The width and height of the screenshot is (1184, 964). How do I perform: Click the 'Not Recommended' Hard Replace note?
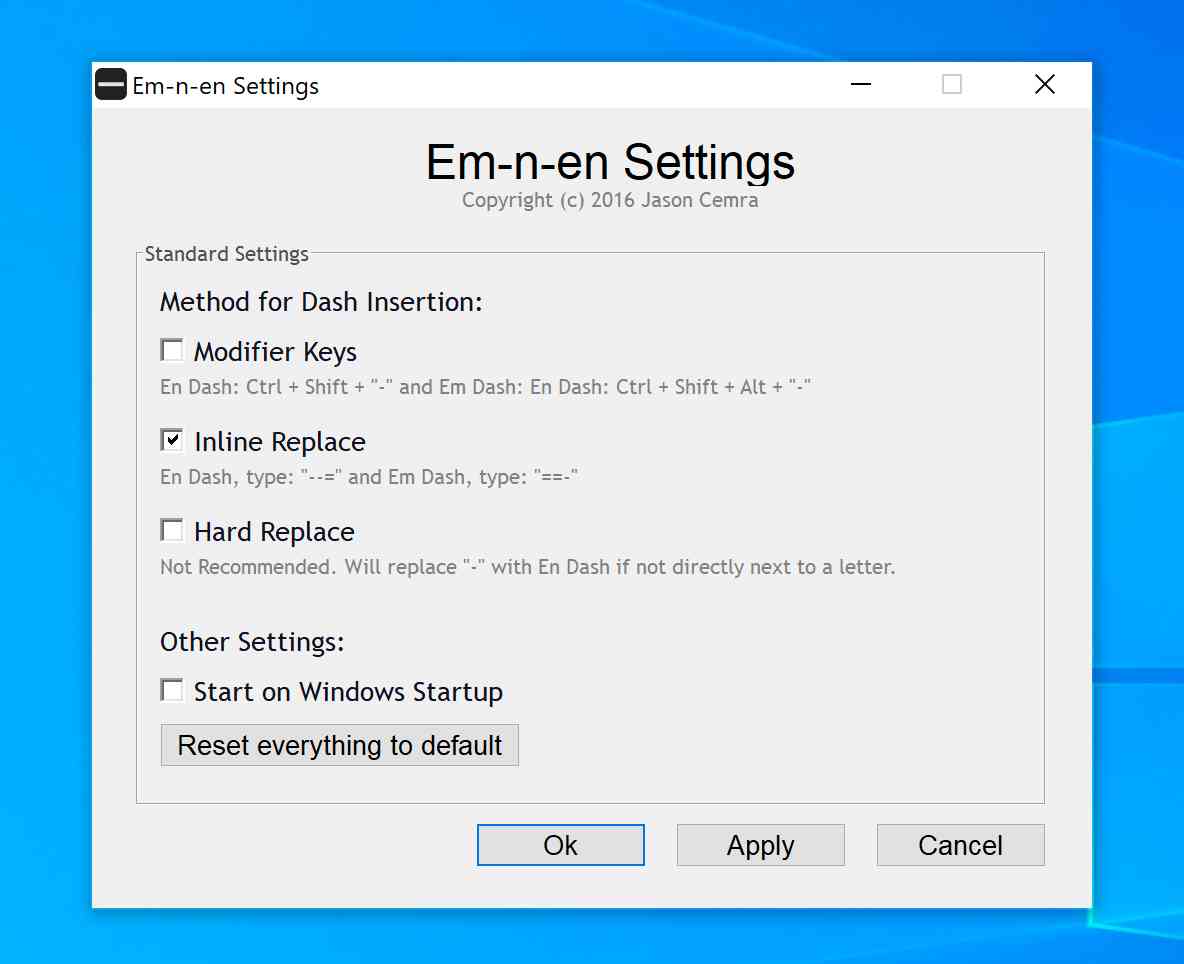(x=527, y=567)
